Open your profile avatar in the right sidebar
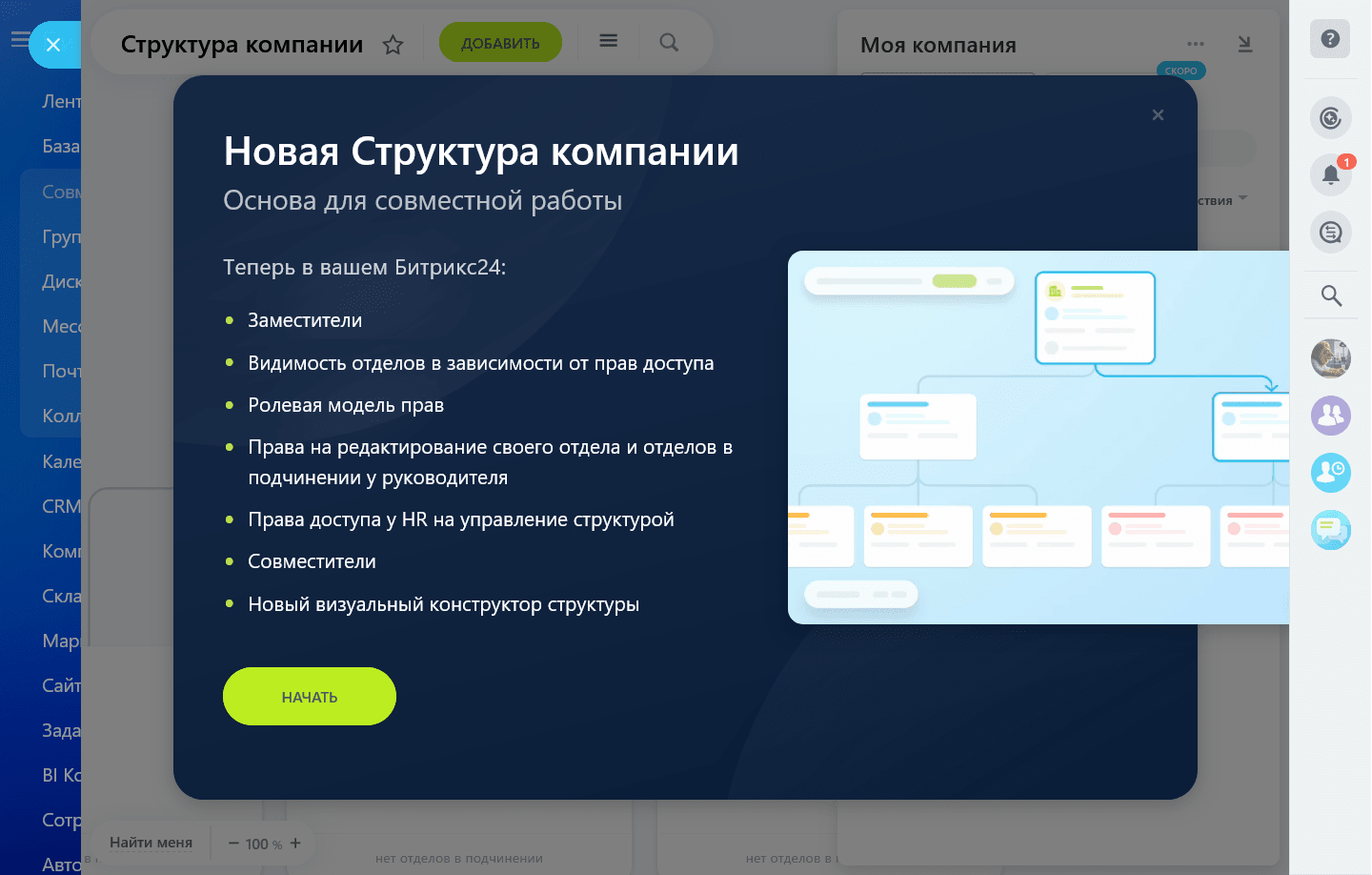The width and height of the screenshot is (1372, 875). (1330, 357)
